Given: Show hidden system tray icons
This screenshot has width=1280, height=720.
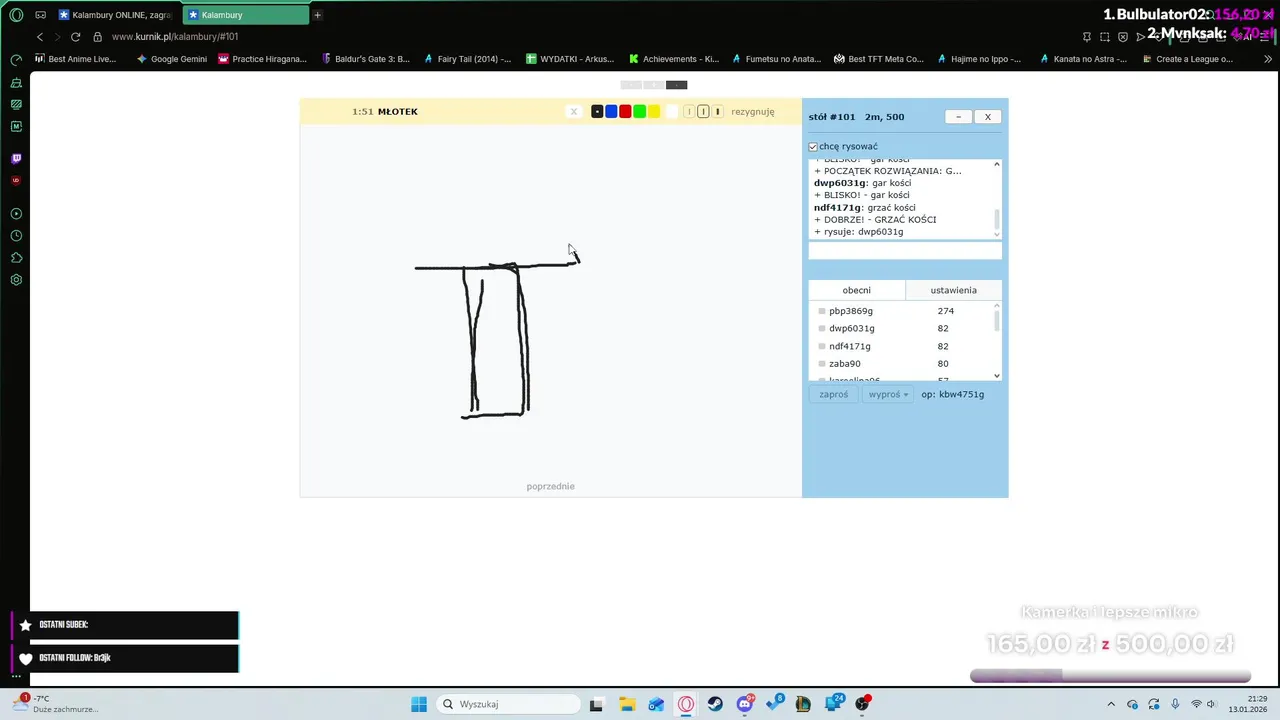Looking at the screenshot, I should [x=1112, y=704].
